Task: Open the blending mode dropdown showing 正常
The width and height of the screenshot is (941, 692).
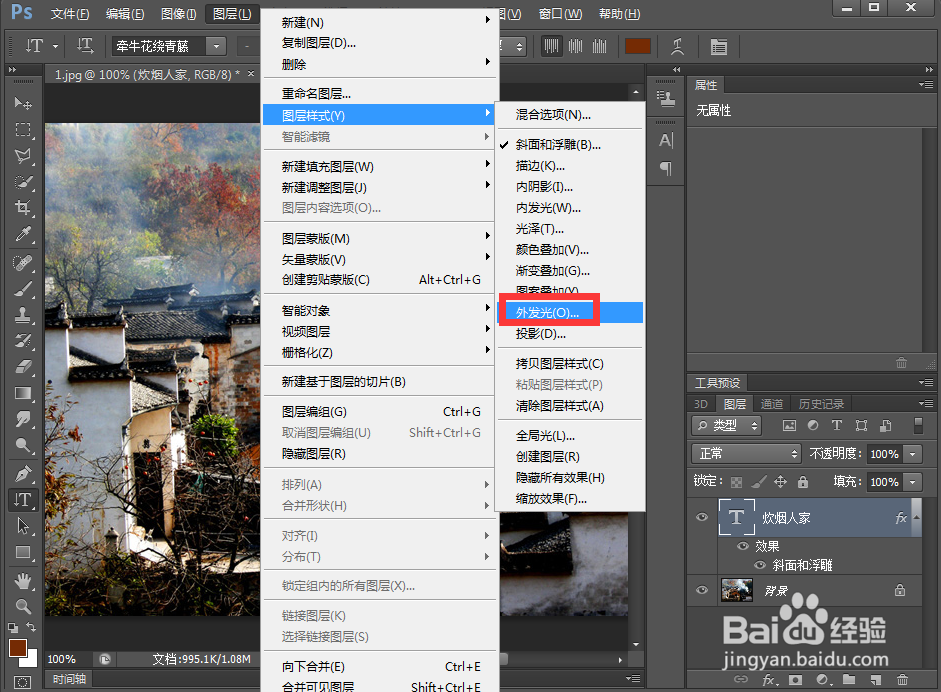Action: (x=745, y=453)
